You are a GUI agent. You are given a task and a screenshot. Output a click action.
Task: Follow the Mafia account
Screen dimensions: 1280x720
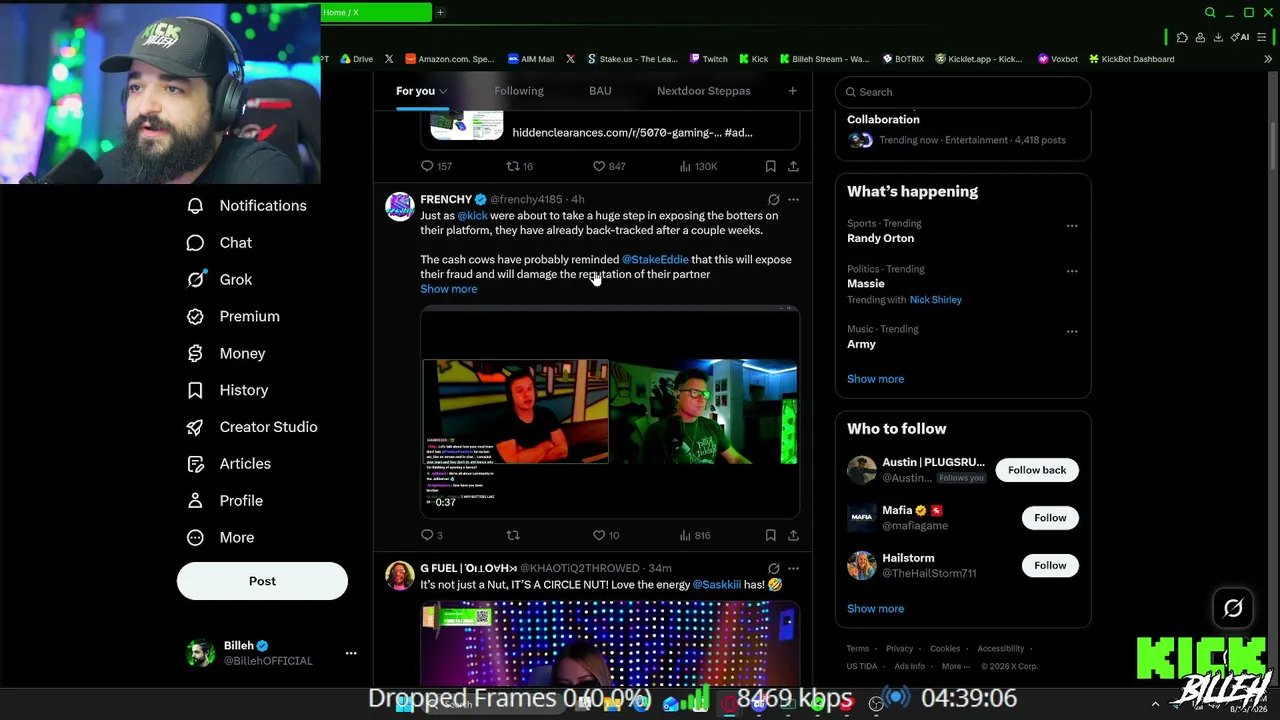point(1050,518)
